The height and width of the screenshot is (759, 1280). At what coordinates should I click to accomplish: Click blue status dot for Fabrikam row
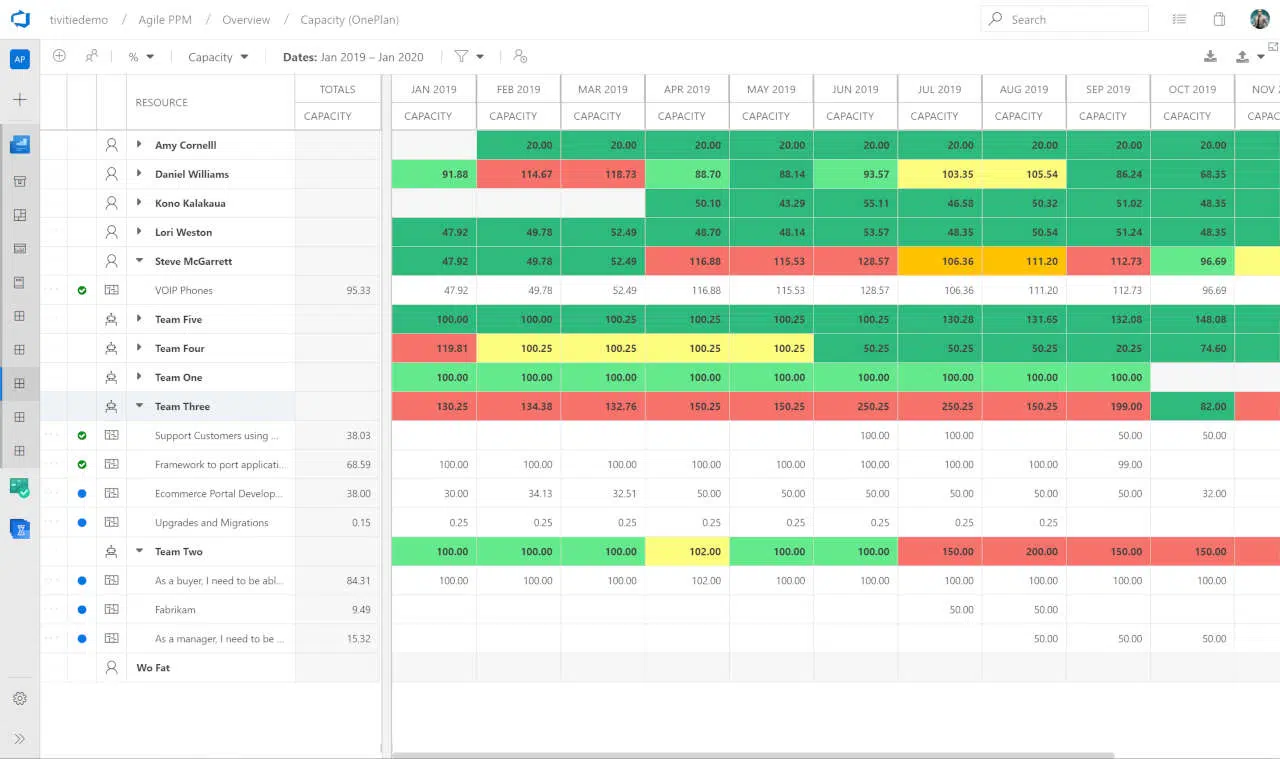point(82,610)
